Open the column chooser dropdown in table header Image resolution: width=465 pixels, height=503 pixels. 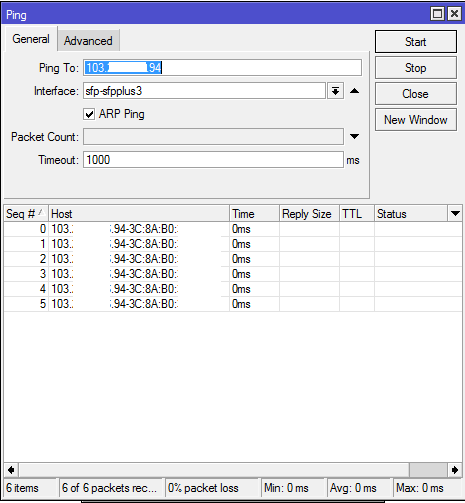[455, 213]
